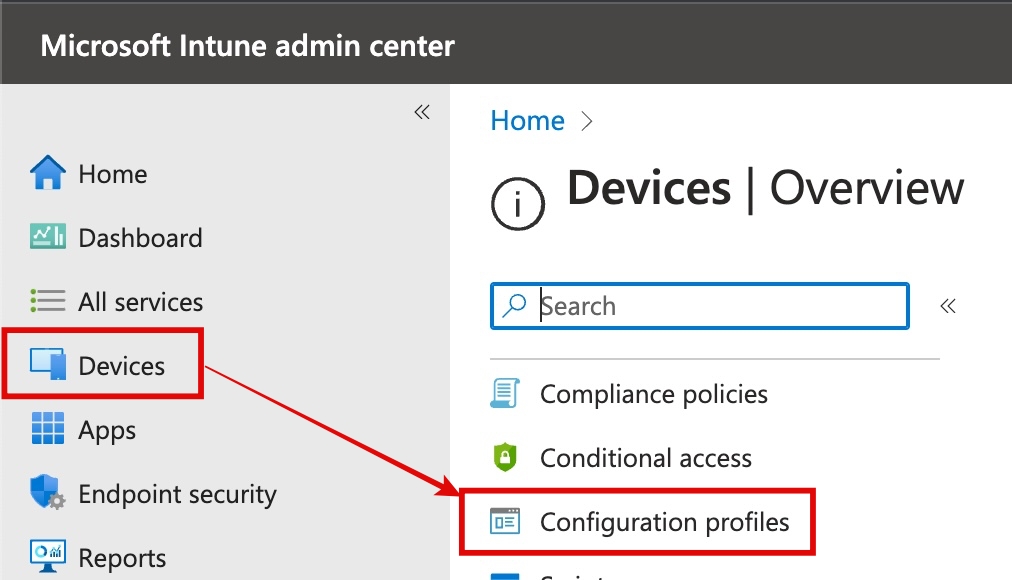
Task: Click the Configuration profiles window icon
Action: [505, 521]
